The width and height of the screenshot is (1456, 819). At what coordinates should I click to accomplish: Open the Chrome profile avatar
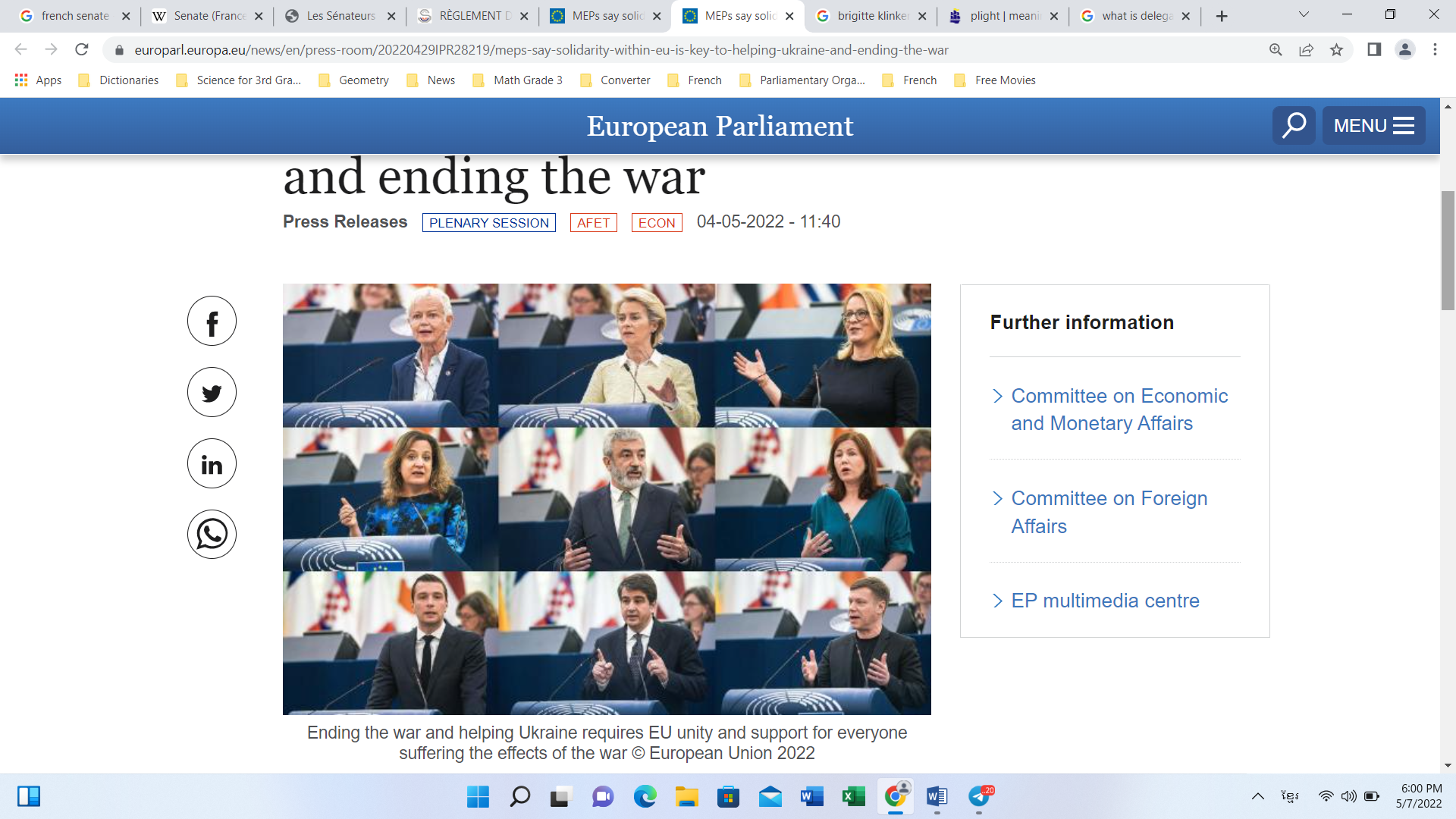click(1404, 50)
